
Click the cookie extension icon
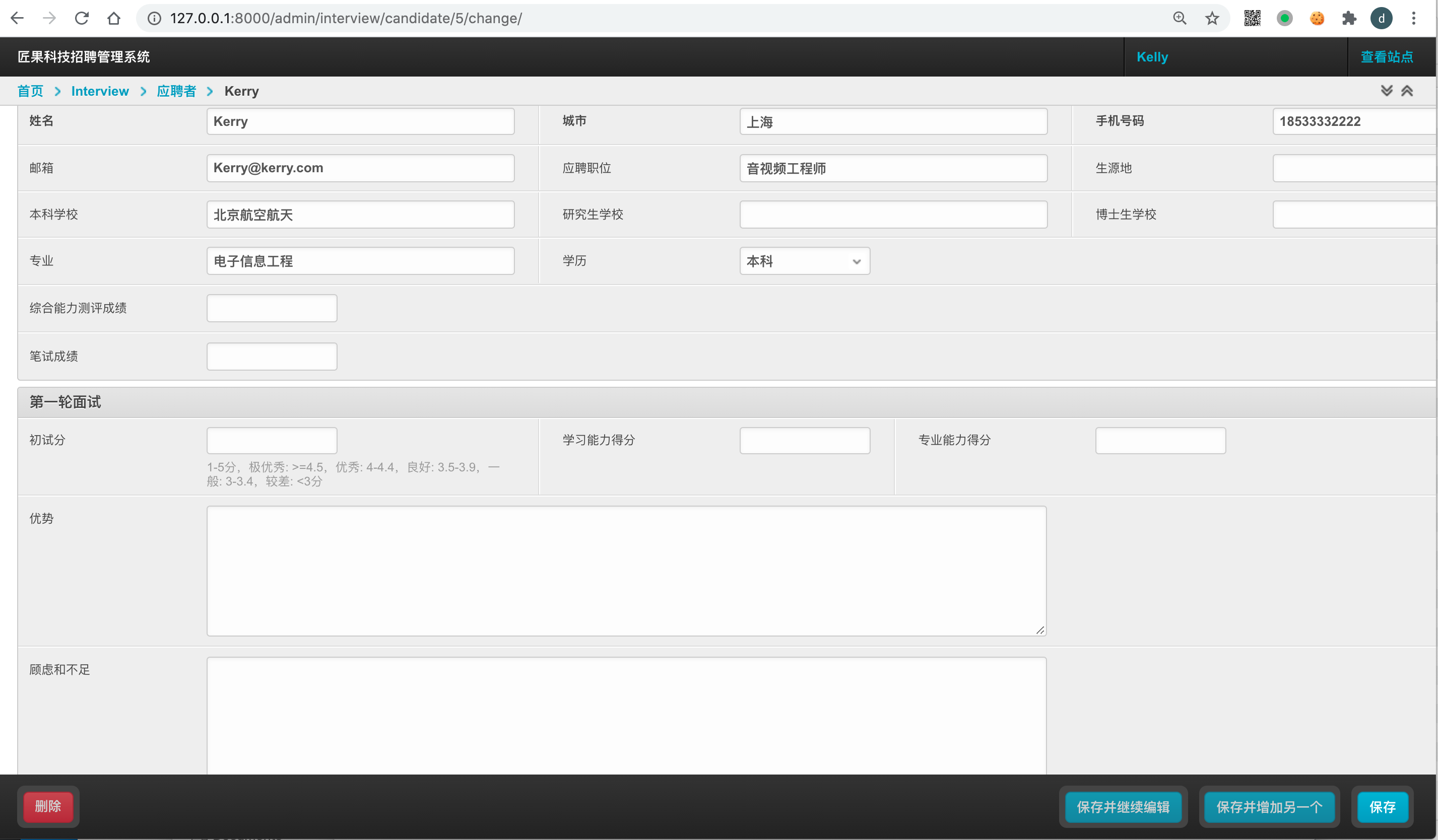pyautogui.click(x=1317, y=18)
